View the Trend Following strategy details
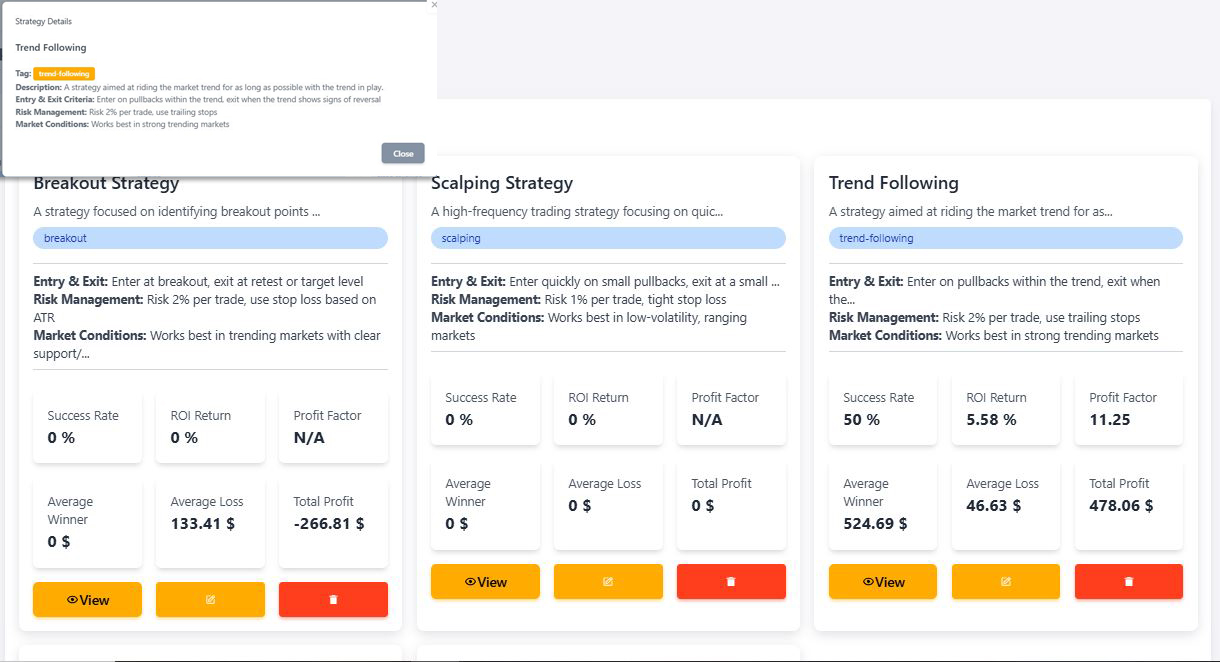Screen dimensions: 1220x662 tap(883, 581)
